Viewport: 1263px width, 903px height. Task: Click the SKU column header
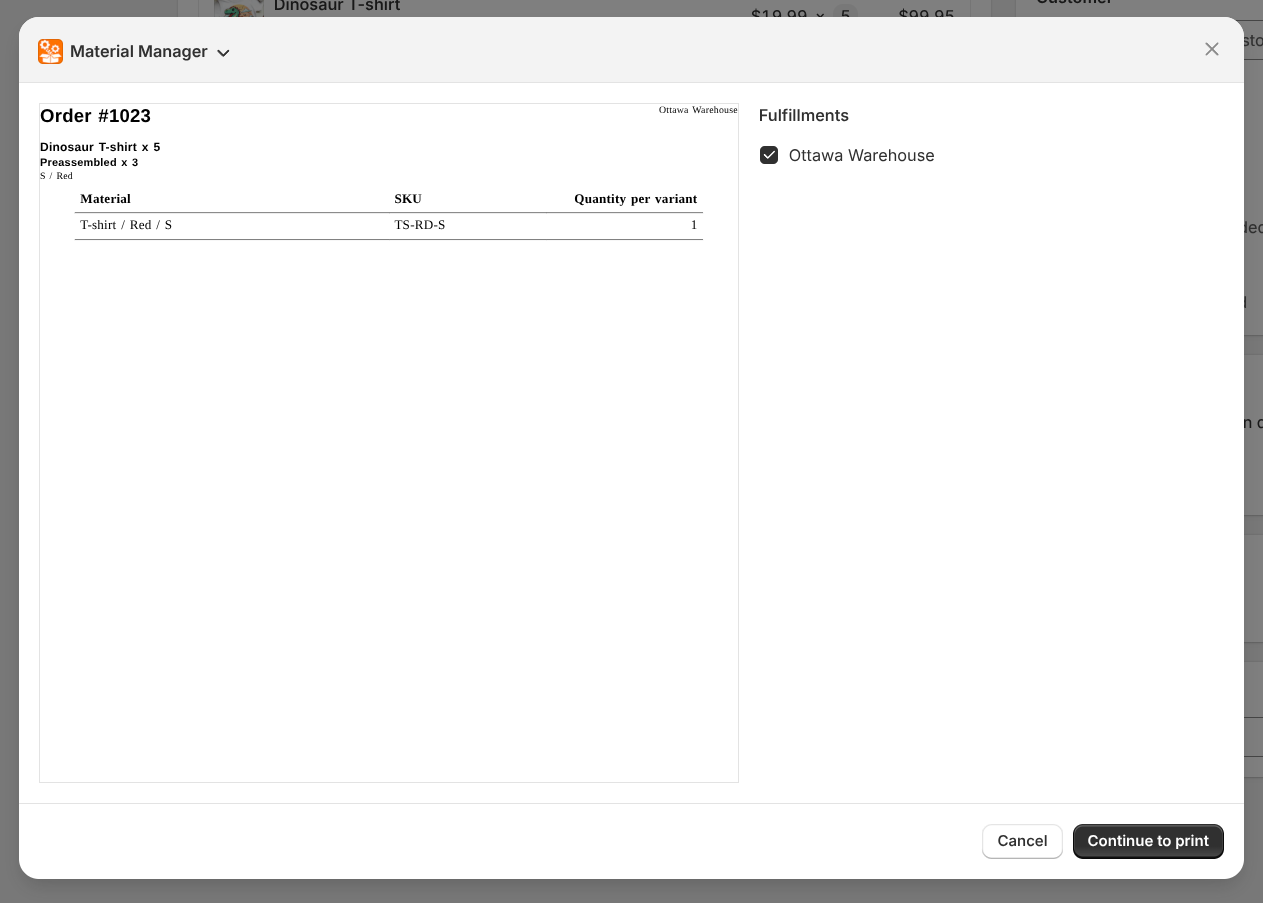coord(408,198)
